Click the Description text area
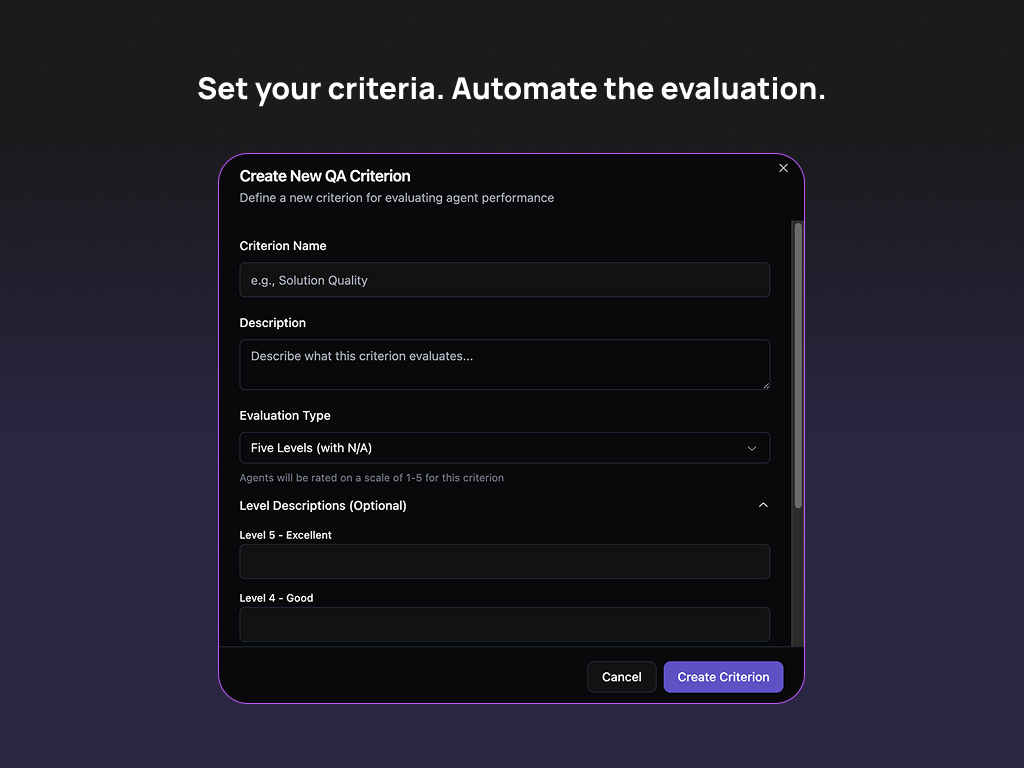Viewport: 1024px width, 768px height. tap(504, 364)
